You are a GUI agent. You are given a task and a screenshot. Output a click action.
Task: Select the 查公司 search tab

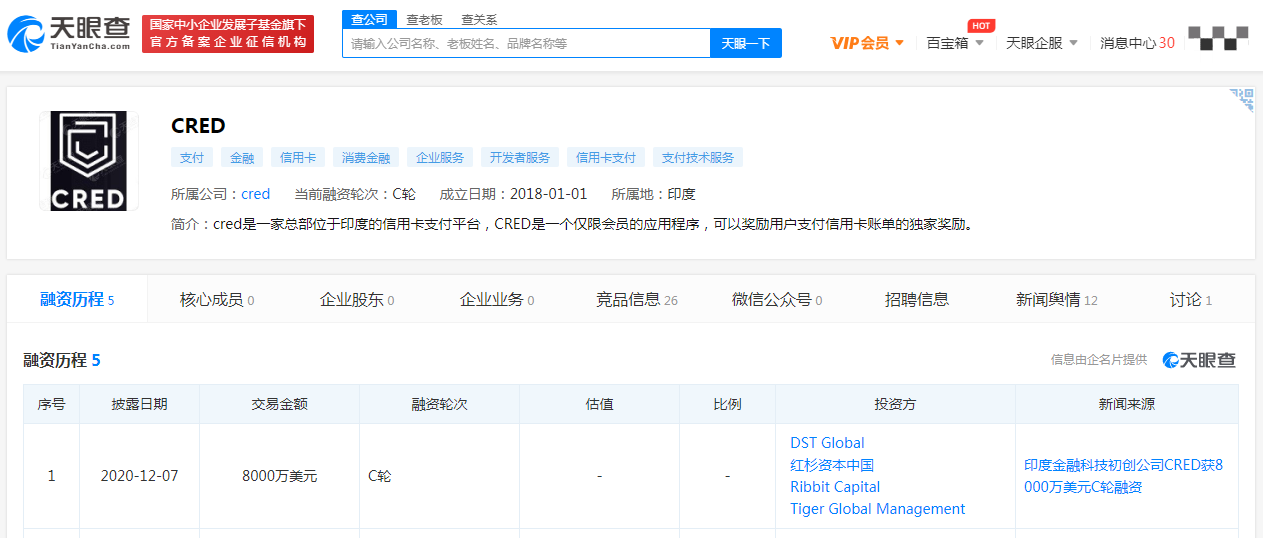tap(370, 19)
